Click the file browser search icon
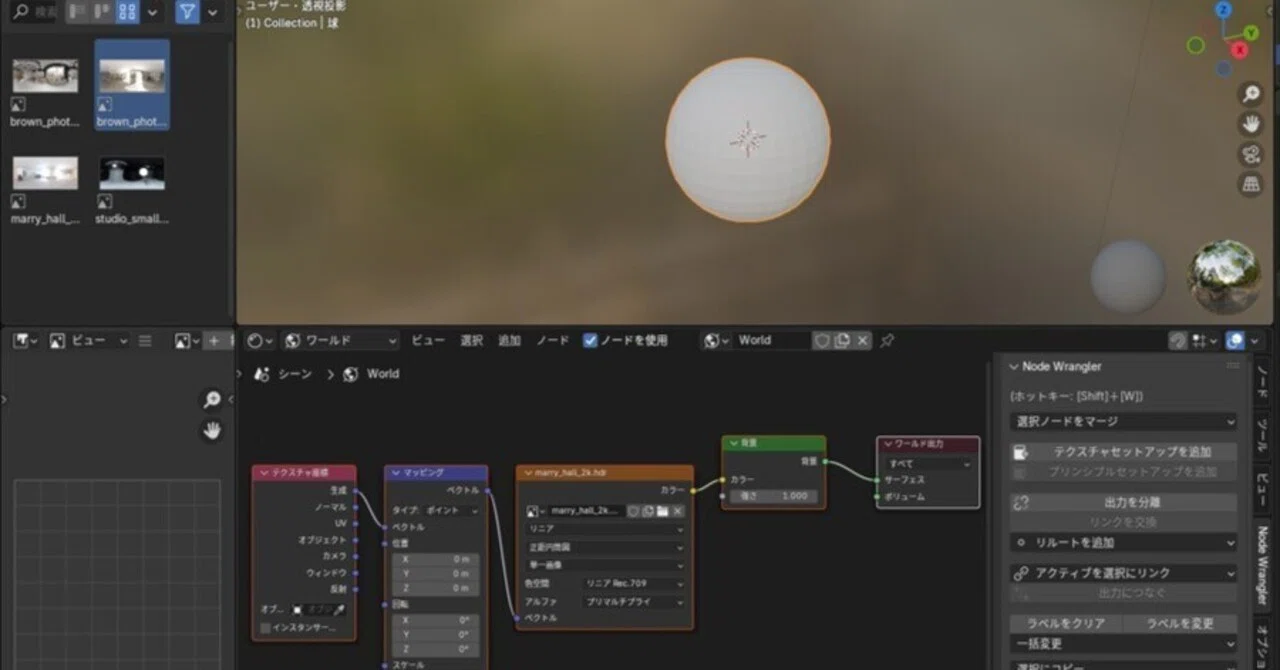The height and width of the screenshot is (670, 1280). 20,12
